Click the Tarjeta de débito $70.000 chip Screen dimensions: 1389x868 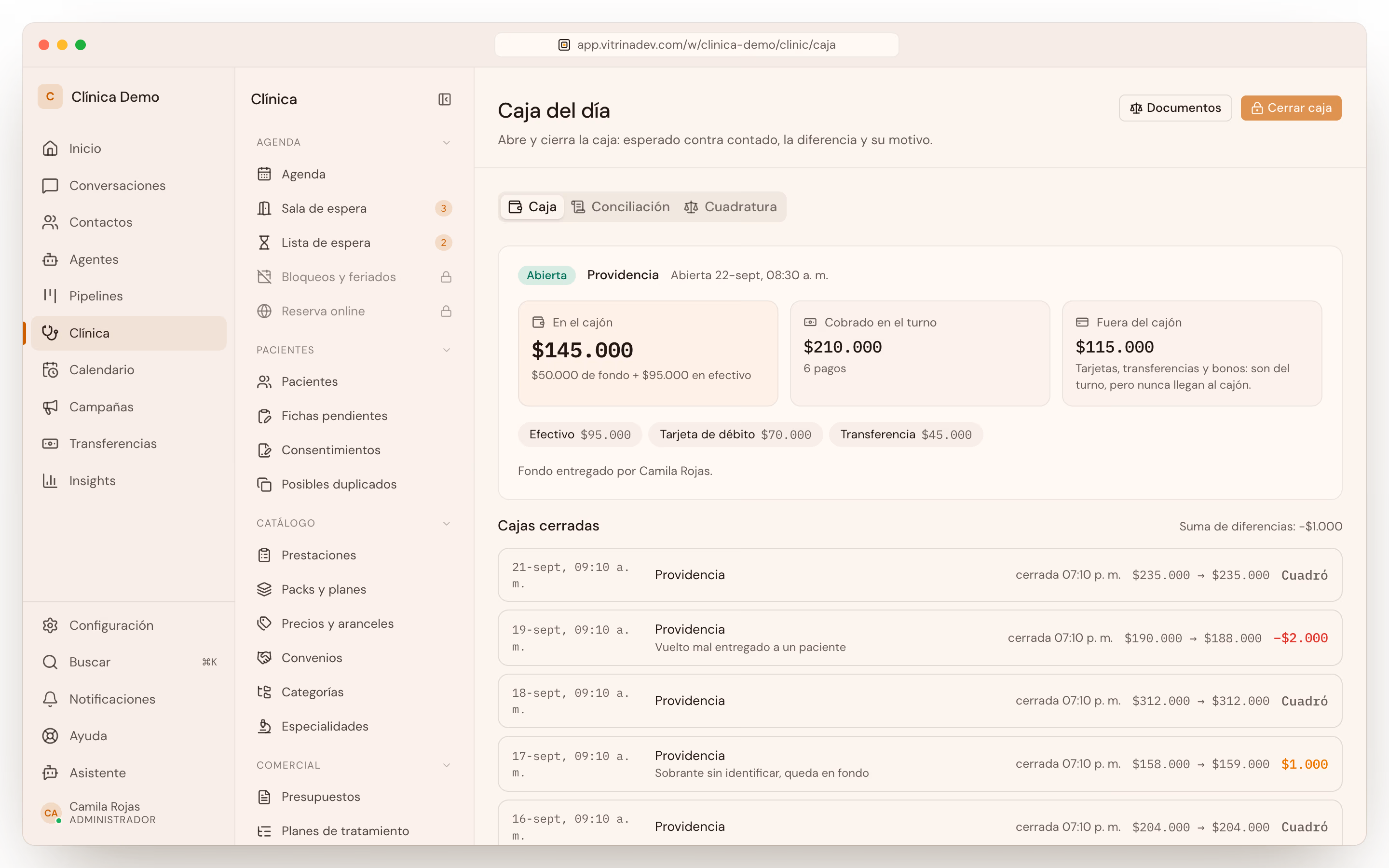(x=735, y=434)
